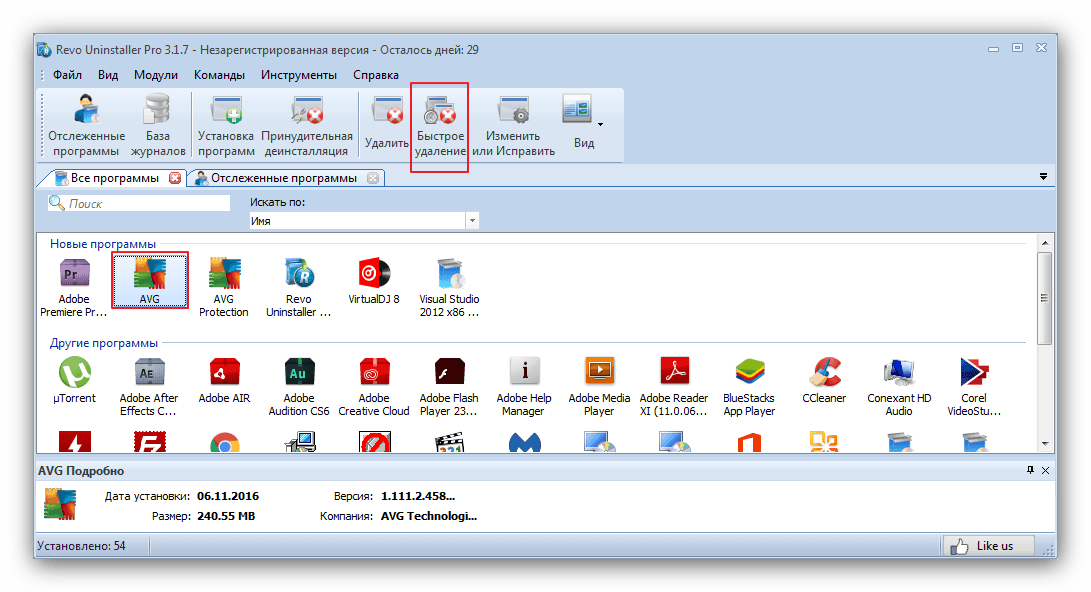The width and height of the screenshot is (1091, 592).
Task: Select the Google Chrome icon in bottom row
Action: coord(224,443)
